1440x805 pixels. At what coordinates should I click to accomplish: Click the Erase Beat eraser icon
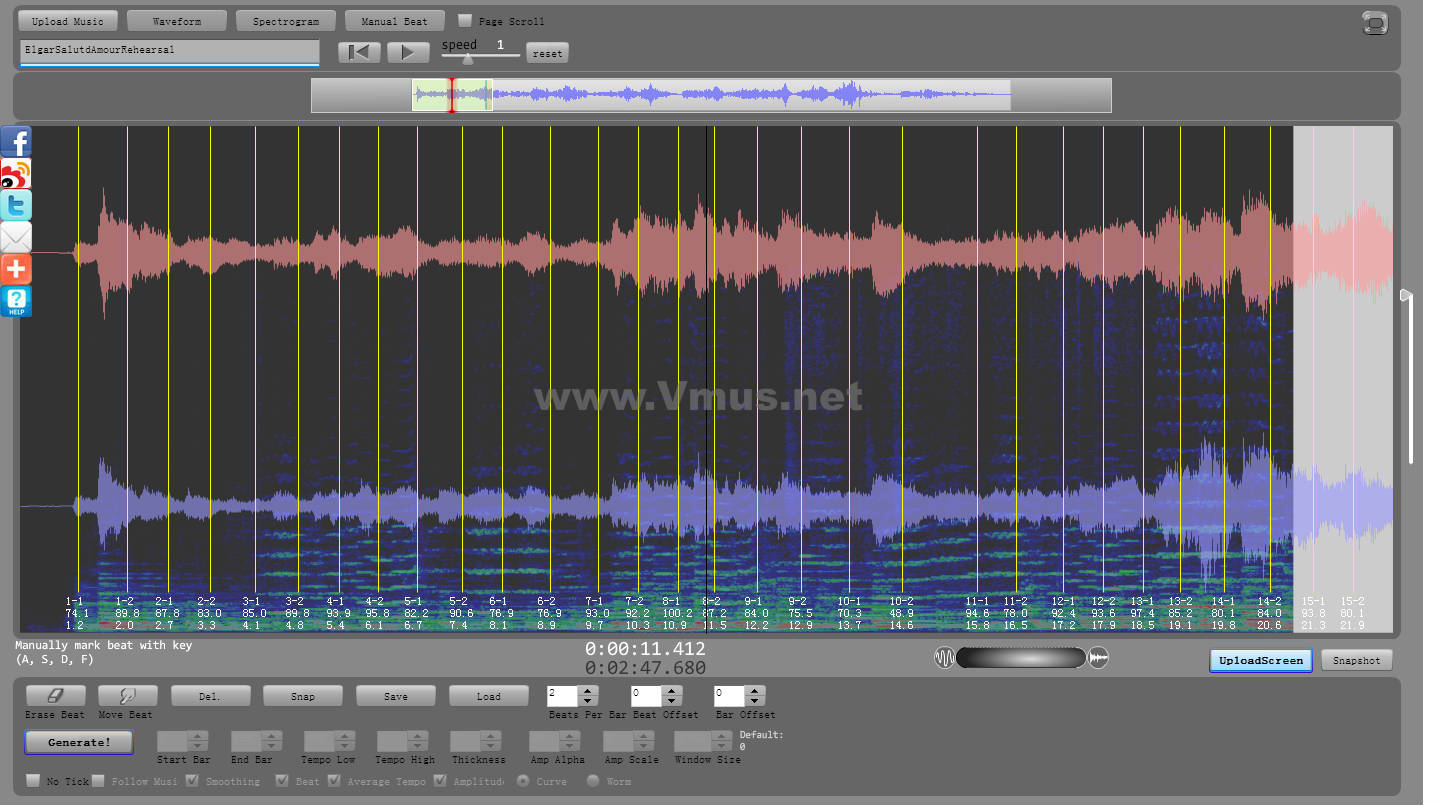55,696
